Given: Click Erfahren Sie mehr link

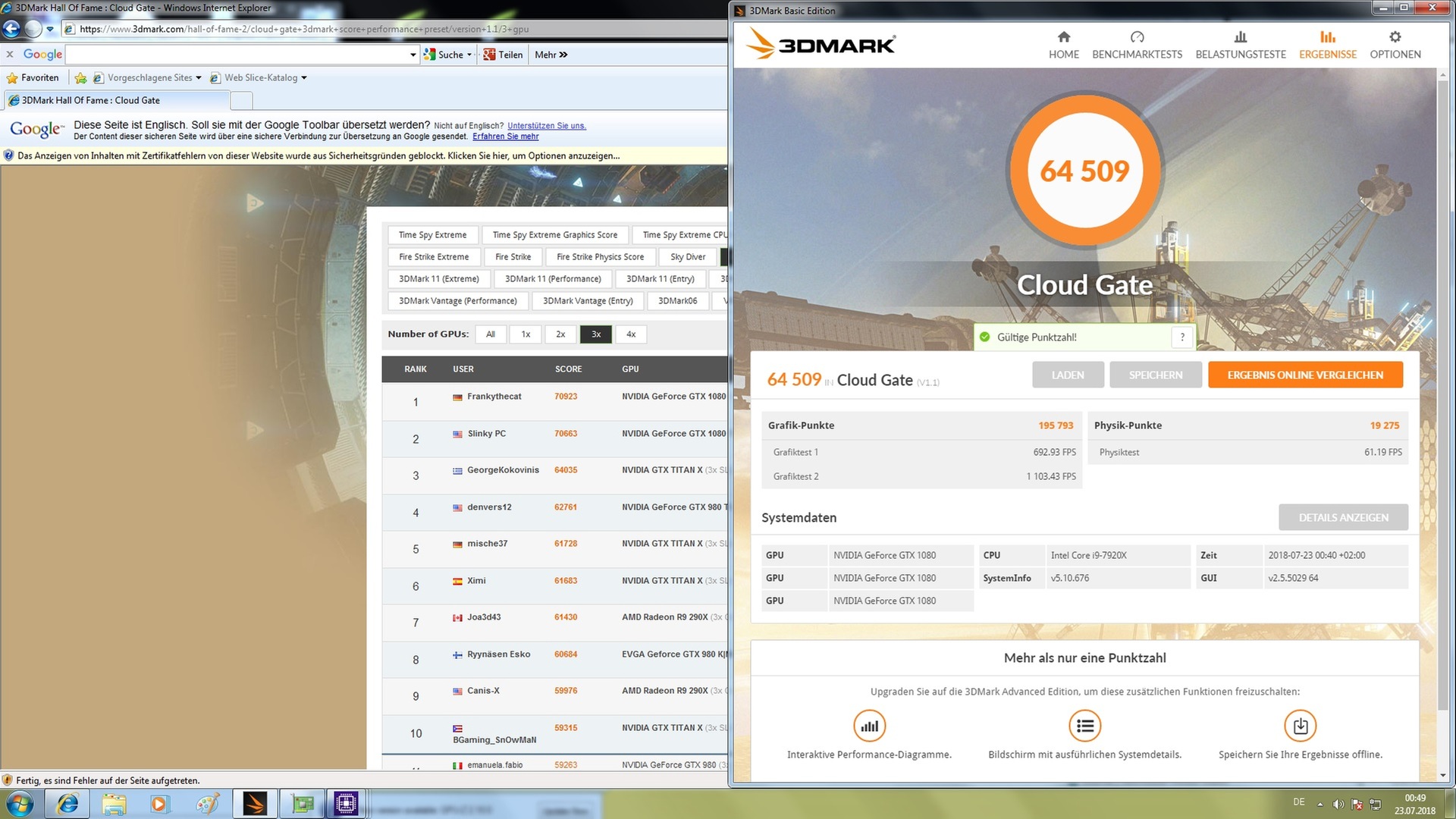Looking at the screenshot, I should tap(505, 136).
